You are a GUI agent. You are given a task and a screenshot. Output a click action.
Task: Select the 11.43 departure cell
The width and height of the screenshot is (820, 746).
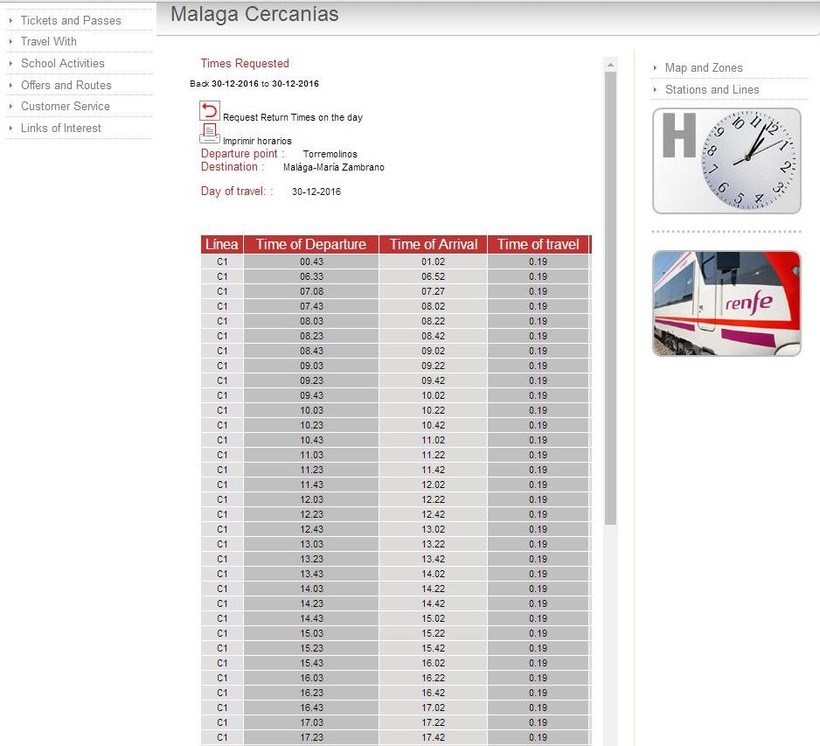tap(311, 484)
